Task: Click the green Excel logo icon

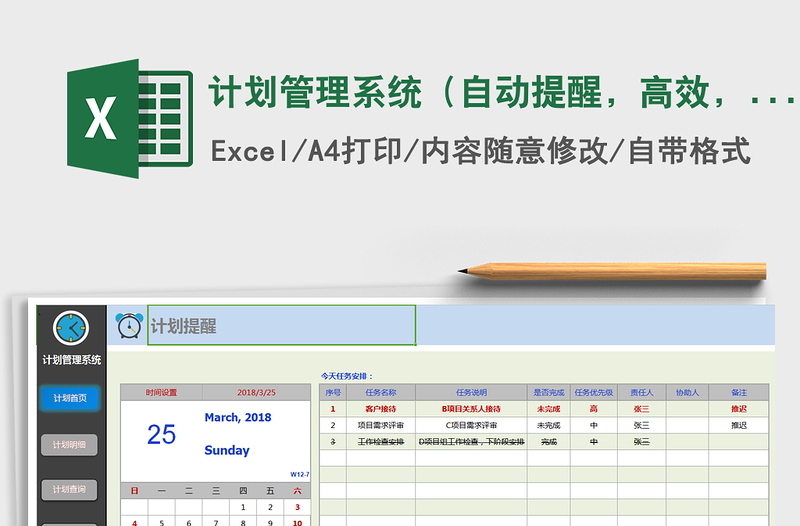Action: (130, 118)
